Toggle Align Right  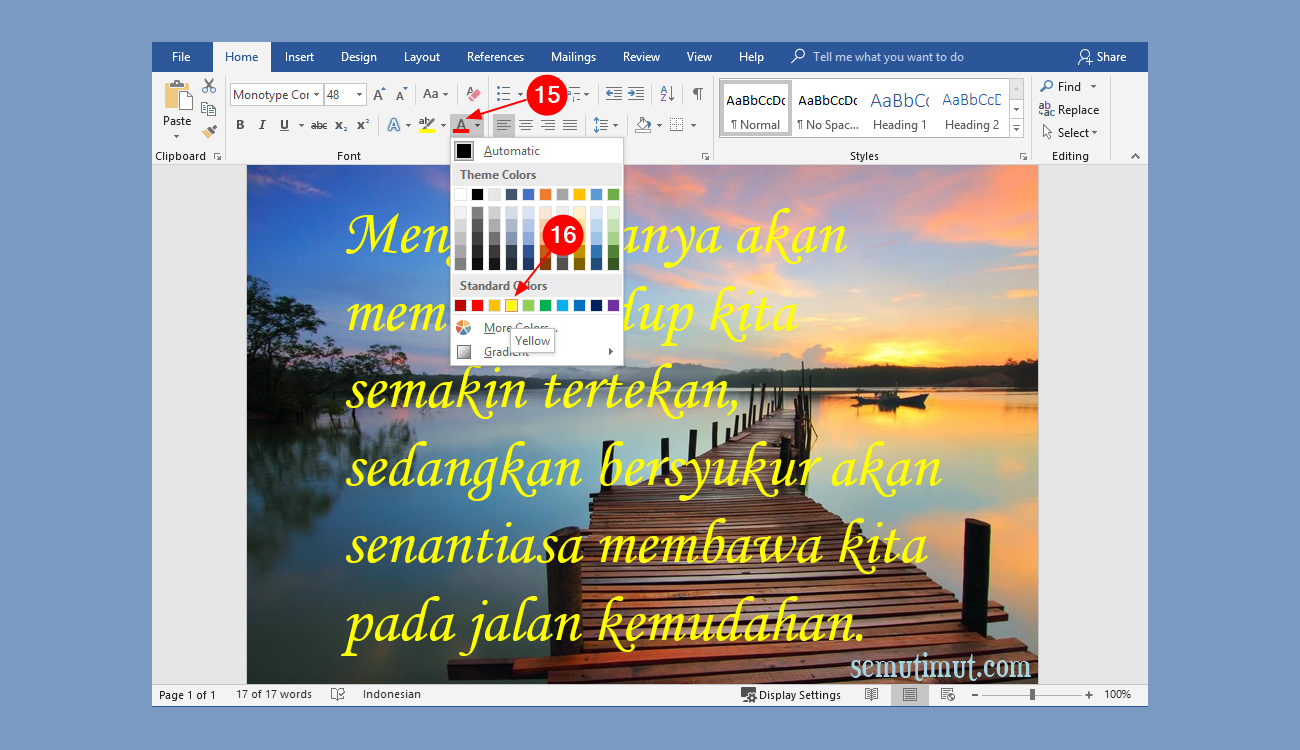(548, 125)
